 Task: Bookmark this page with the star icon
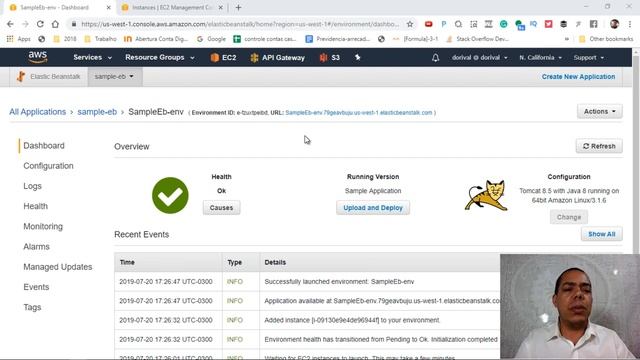click(x=410, y=24)
